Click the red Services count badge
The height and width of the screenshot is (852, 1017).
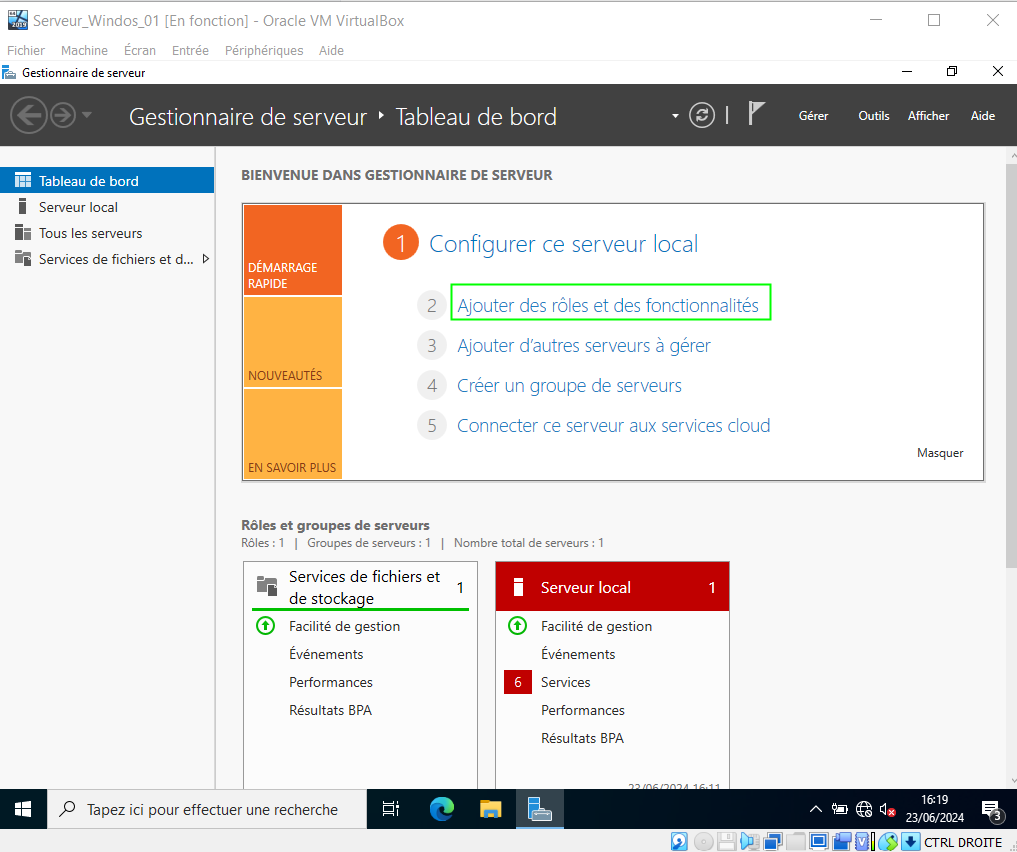click(x=517, y=682)
